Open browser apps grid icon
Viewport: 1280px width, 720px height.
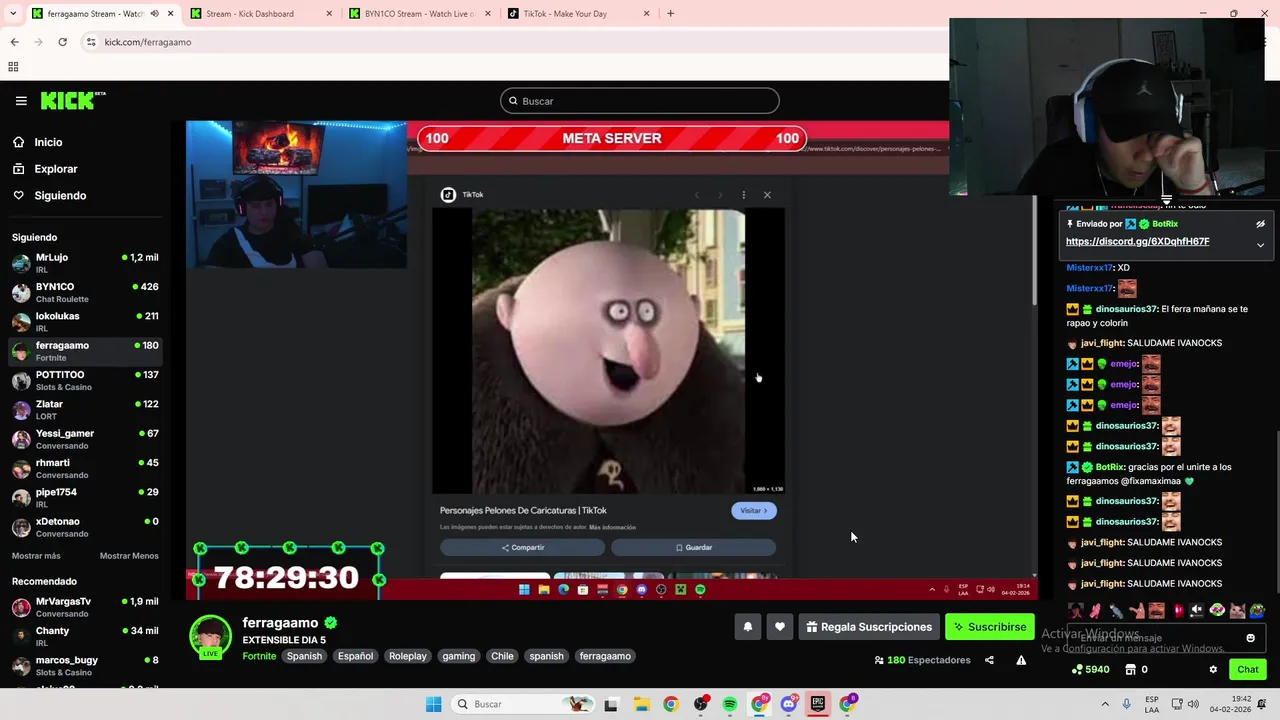[13, 67]
